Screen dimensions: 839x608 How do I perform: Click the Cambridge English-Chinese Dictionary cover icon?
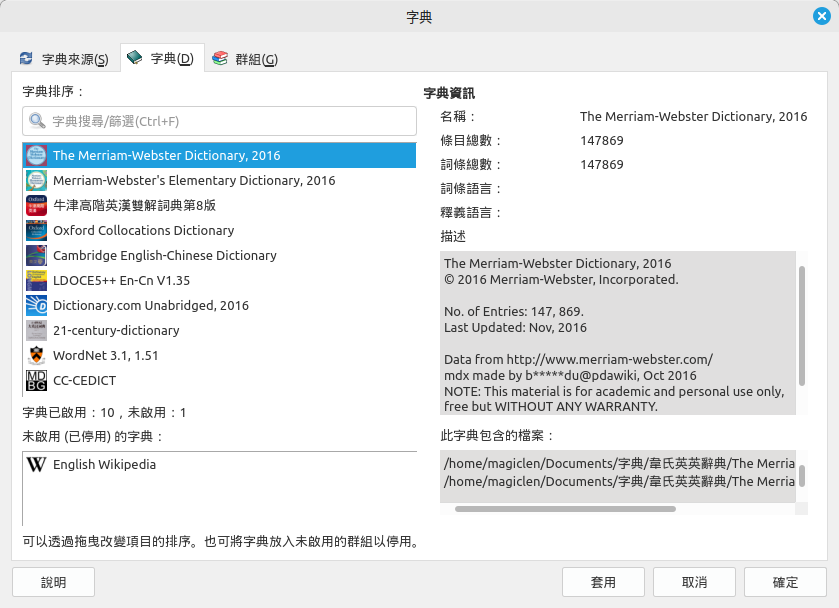pyautogui.click(x=36, y=255)
